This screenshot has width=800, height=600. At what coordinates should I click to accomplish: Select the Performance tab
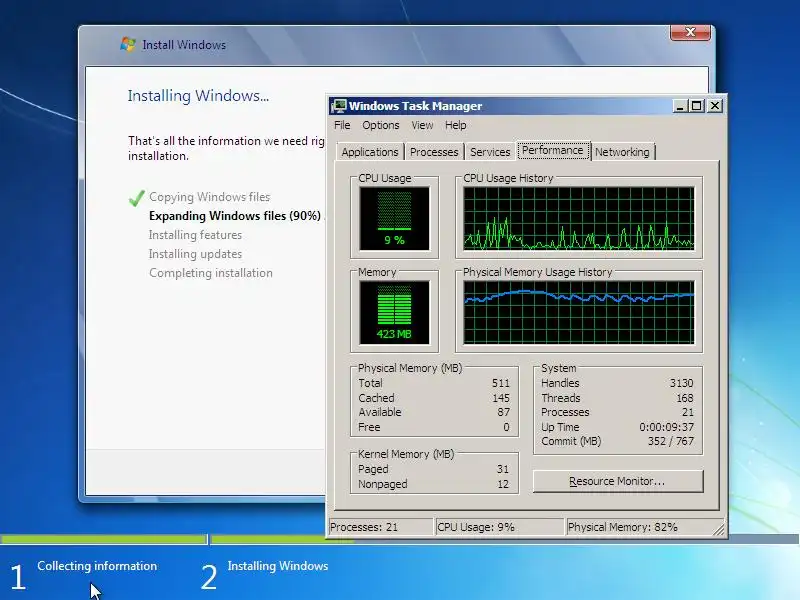(x=553, y=151)
